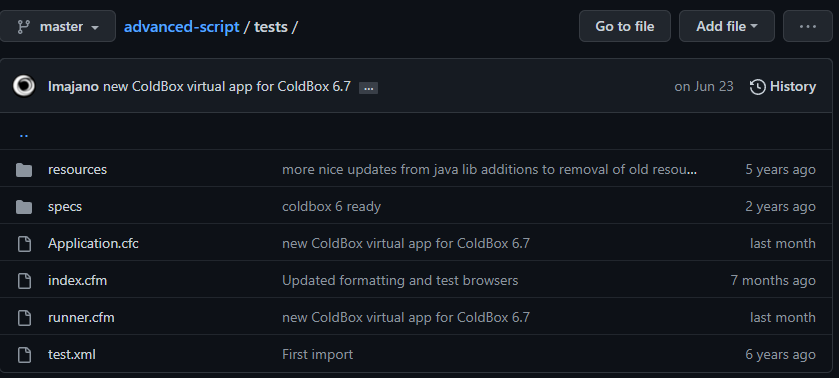The height and width of the screenshot is (378, 839).
Task: Click the Application.cfc file icon
Action: (x=24, y=244)
